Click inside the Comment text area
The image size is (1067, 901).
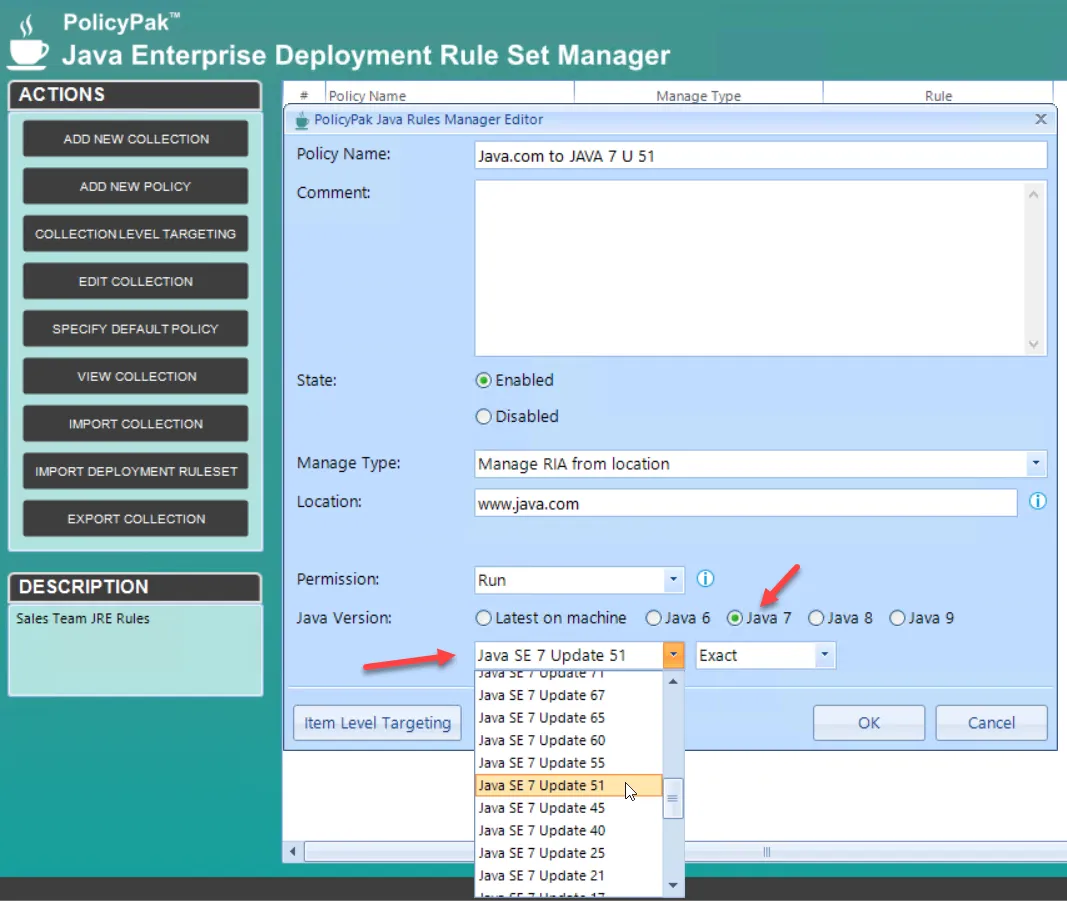pyautogui.click(x=749, y=268)
